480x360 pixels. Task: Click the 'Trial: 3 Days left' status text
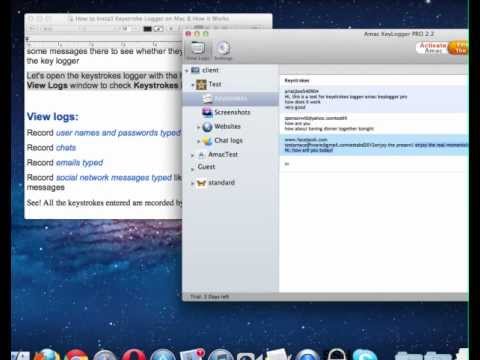(209, 297)
